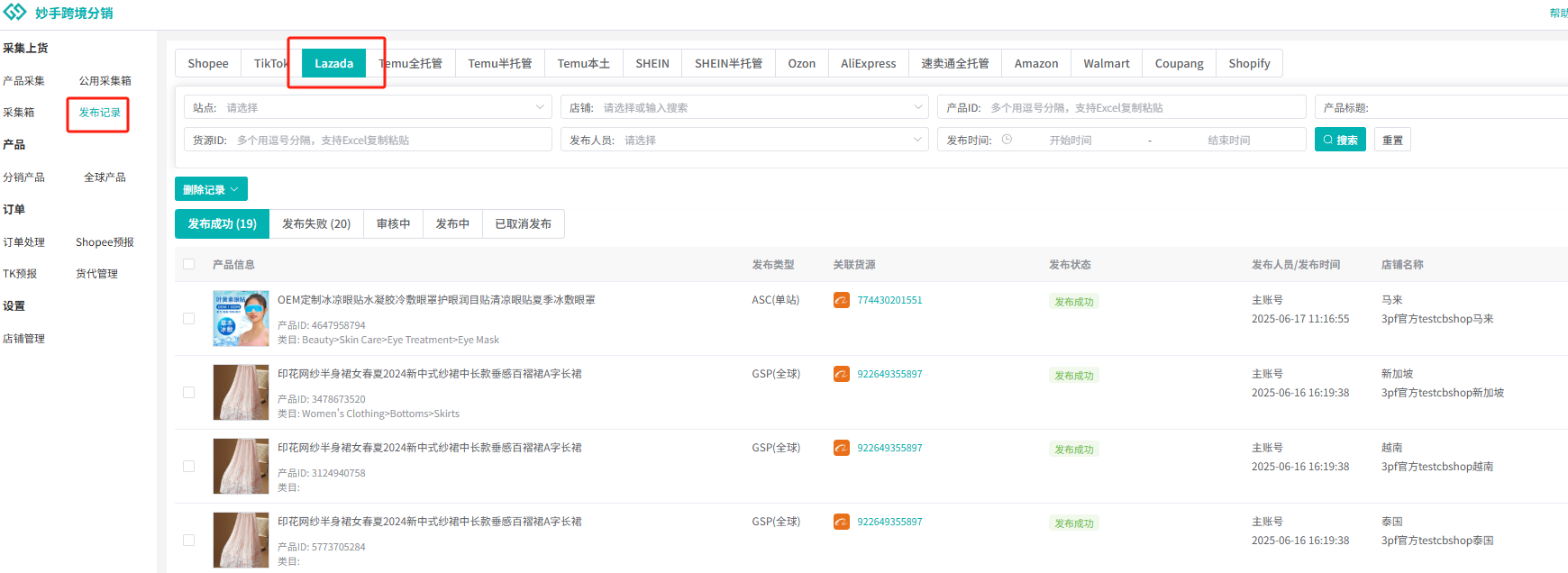Click source icon in the Singapore (新加坡) row
This screenshot has width=1568, height=573.
click(x=842, y=374)
